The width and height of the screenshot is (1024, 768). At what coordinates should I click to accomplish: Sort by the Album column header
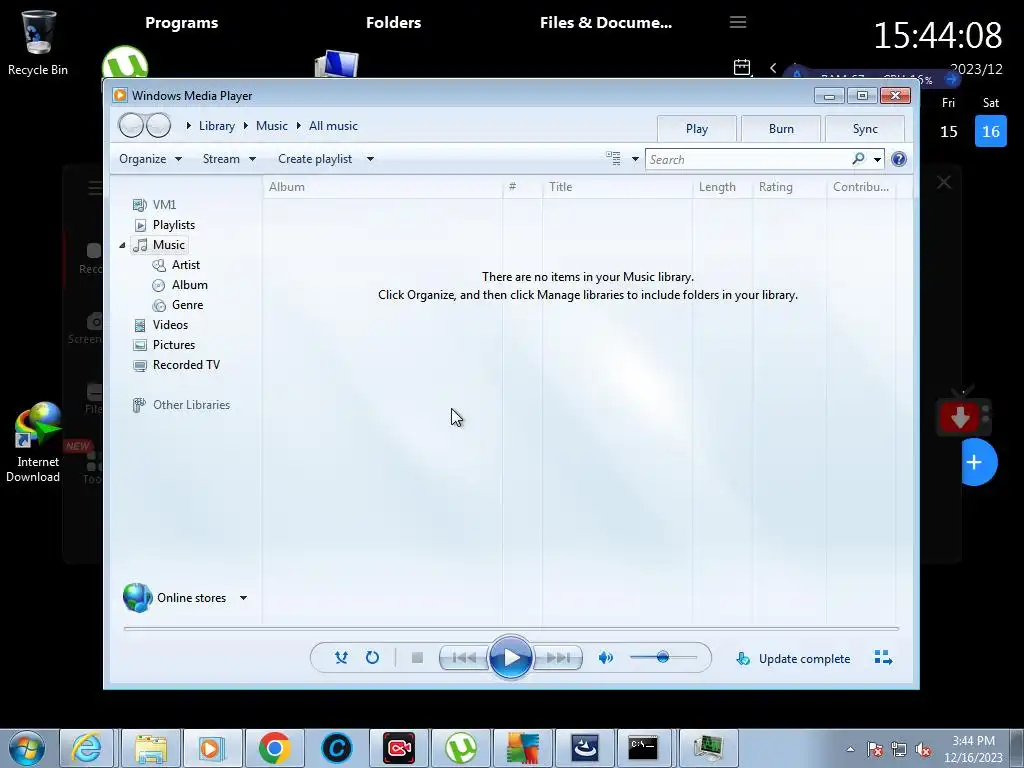[383, 187]
